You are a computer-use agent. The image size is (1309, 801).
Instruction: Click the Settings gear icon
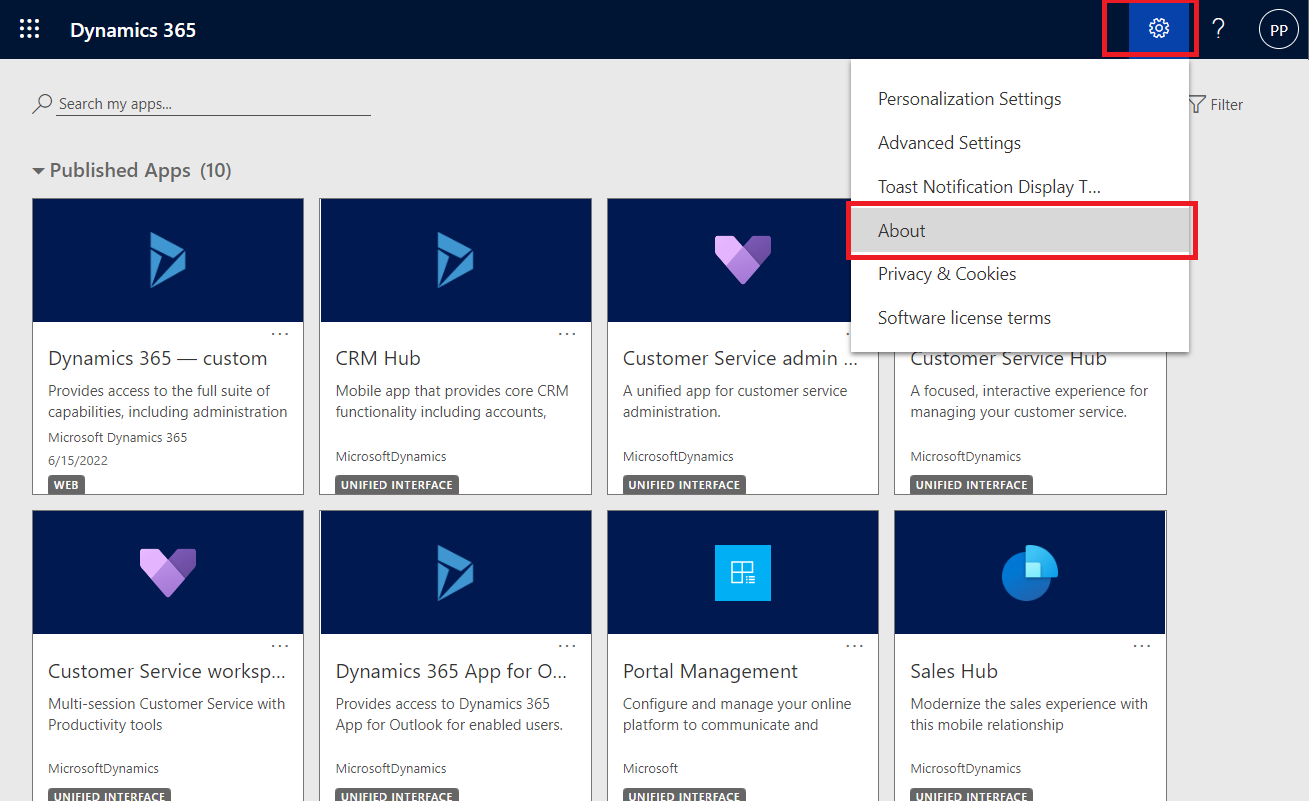click(x=1159, y=29)
